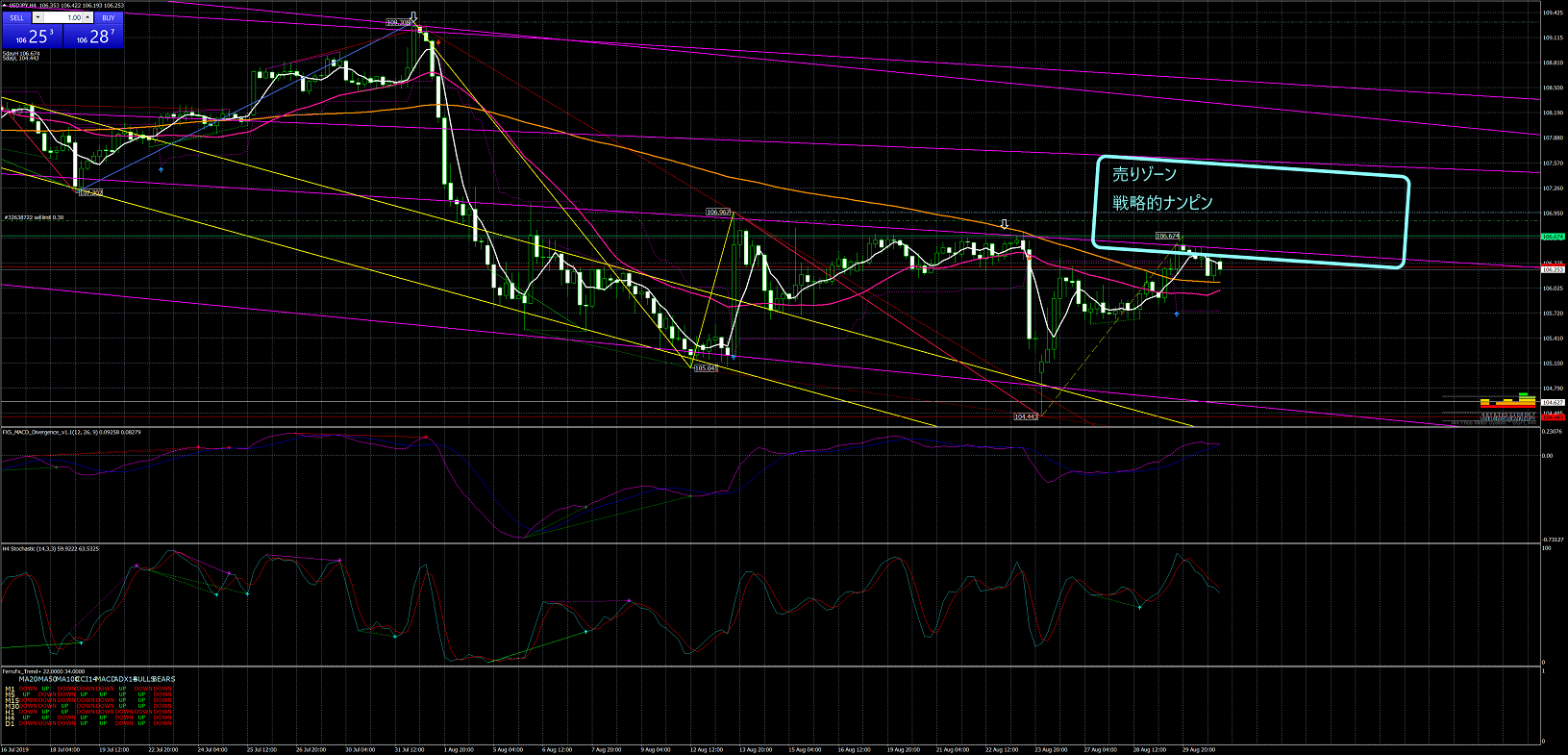This screenshot has height=755, width=1568.
Task: Click the BUY button in trade panel
Action: [x=109, y=17]
